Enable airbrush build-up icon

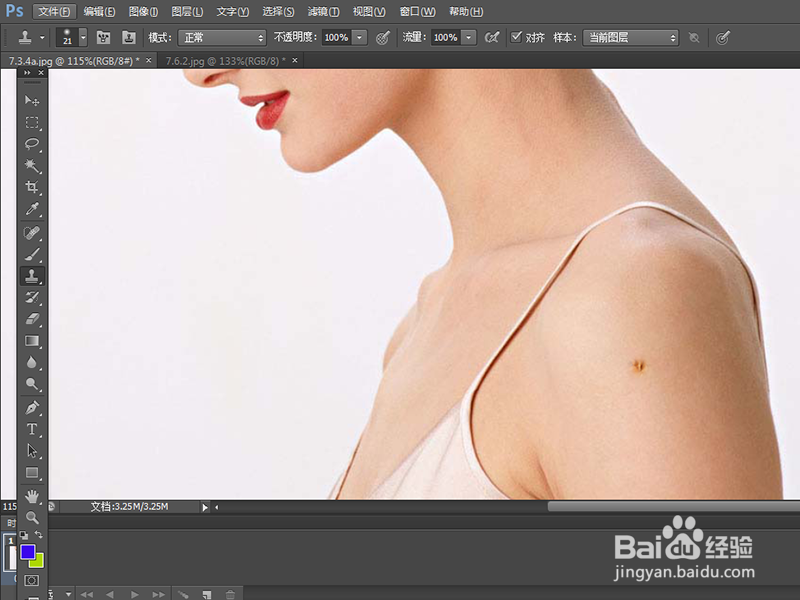492,37
